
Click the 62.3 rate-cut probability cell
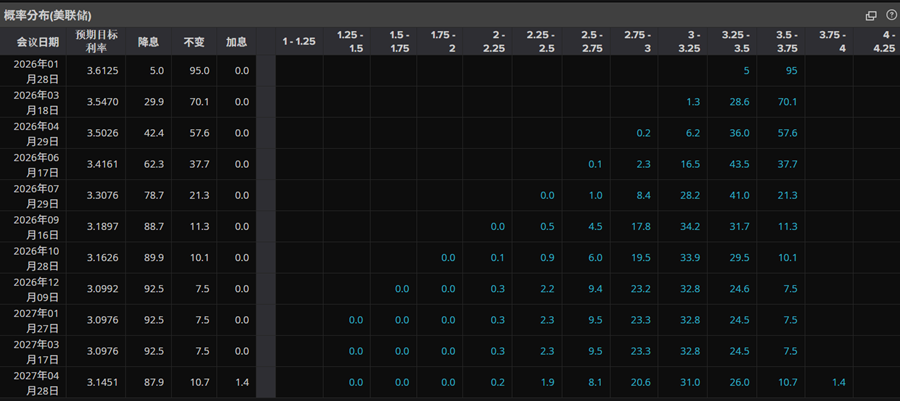pyautogui.click(x=155, y=164)
